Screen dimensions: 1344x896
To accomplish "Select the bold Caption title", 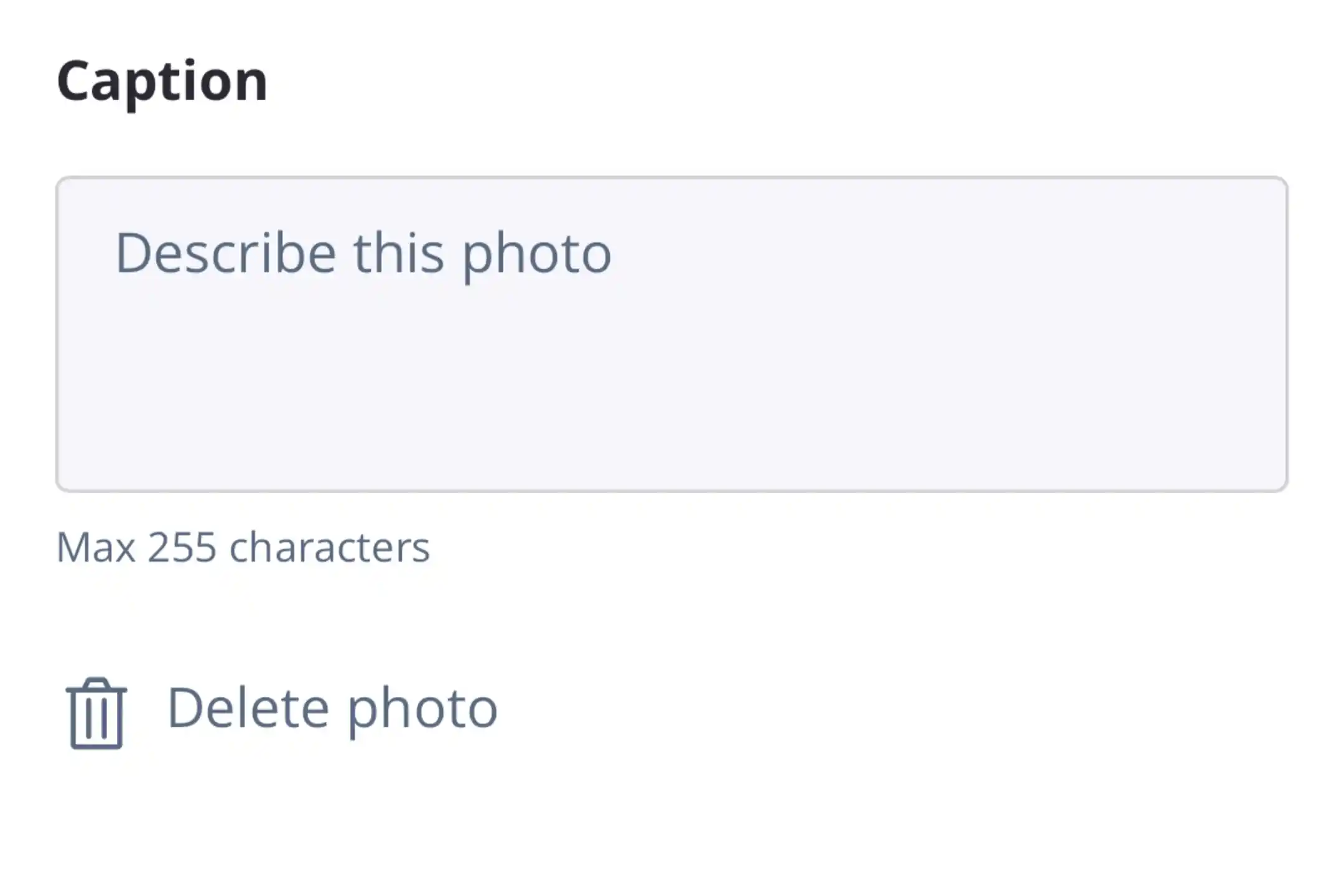I will tap(162, 81).
